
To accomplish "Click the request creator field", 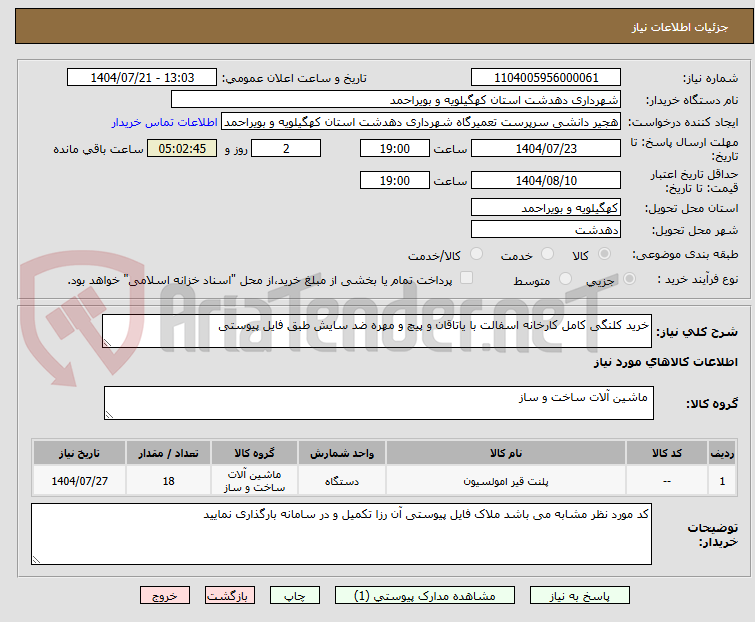I will 421,122.
